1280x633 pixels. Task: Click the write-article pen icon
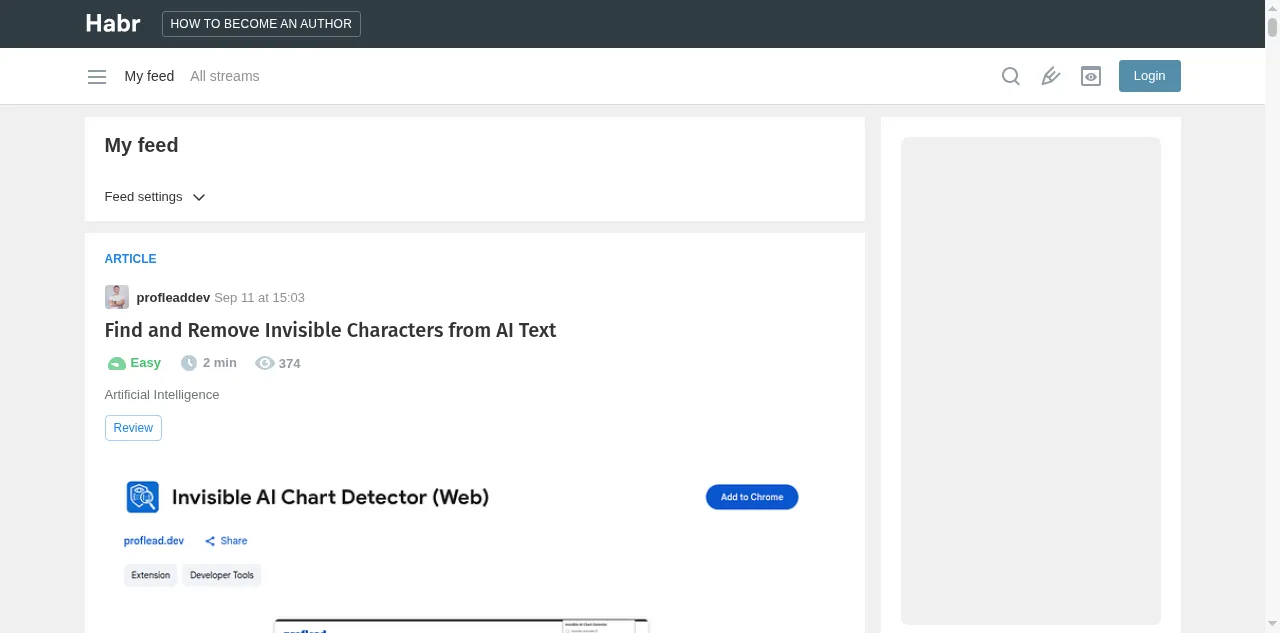pos(1051,76)
